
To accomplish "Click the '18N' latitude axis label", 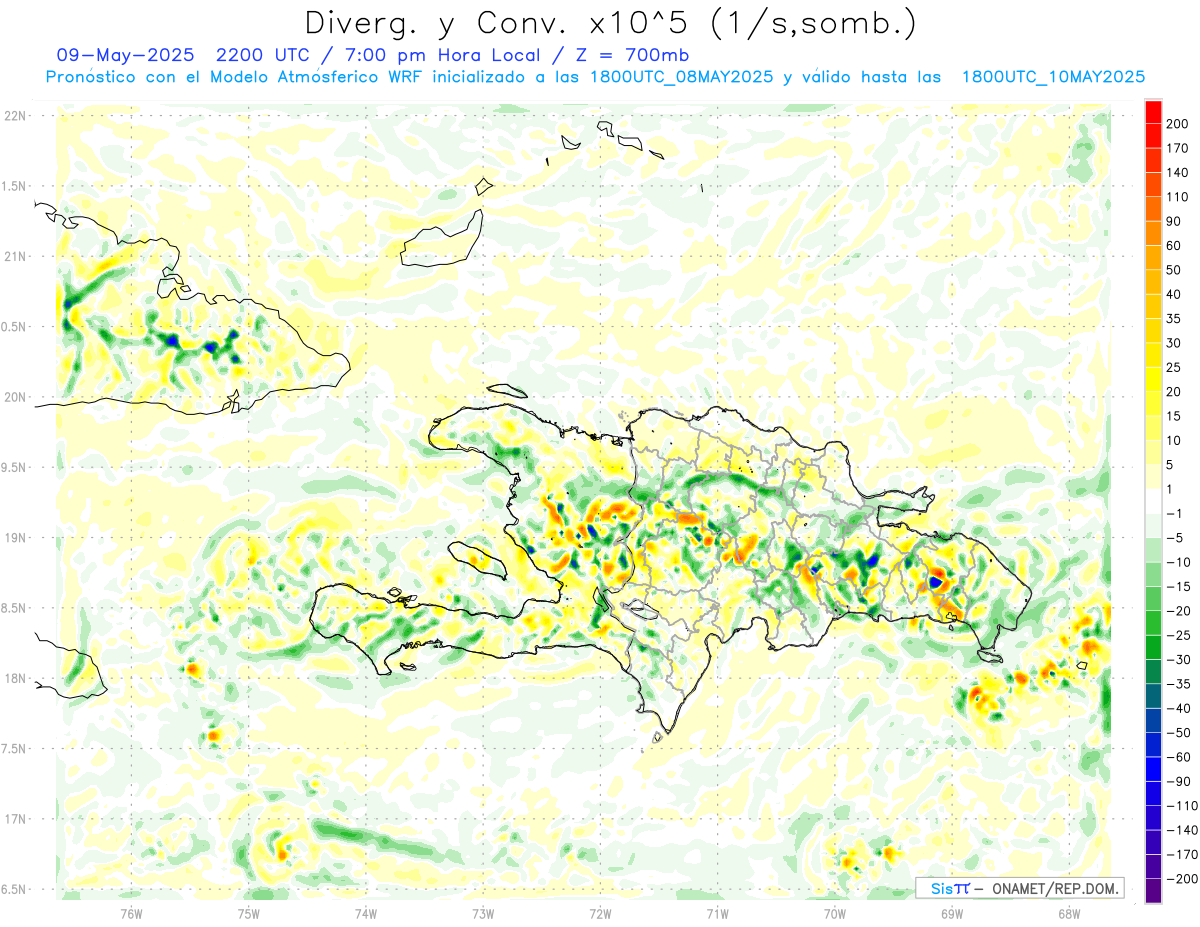I will click(14, 679).
